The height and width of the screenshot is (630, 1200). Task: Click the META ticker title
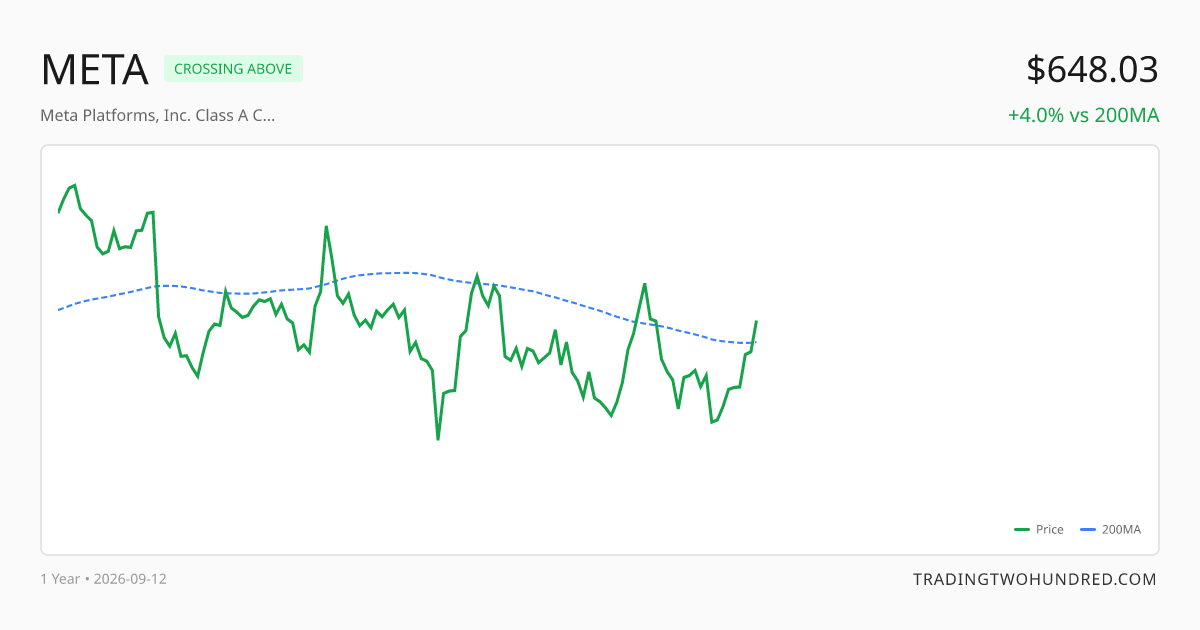pyautogui.click(x=94, y=69)
